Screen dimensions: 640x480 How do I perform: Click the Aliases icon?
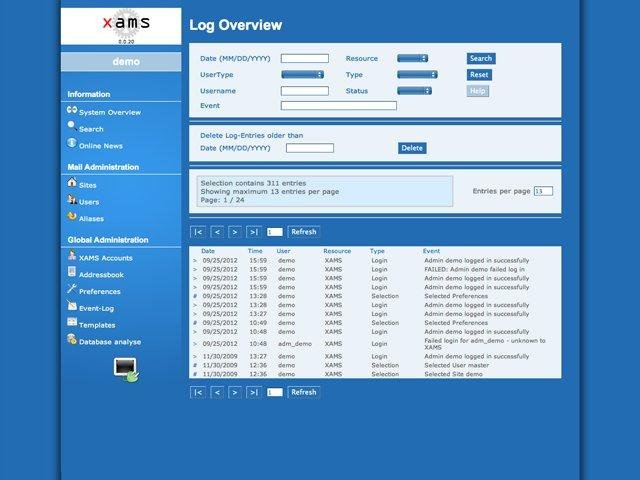(72, 216)
